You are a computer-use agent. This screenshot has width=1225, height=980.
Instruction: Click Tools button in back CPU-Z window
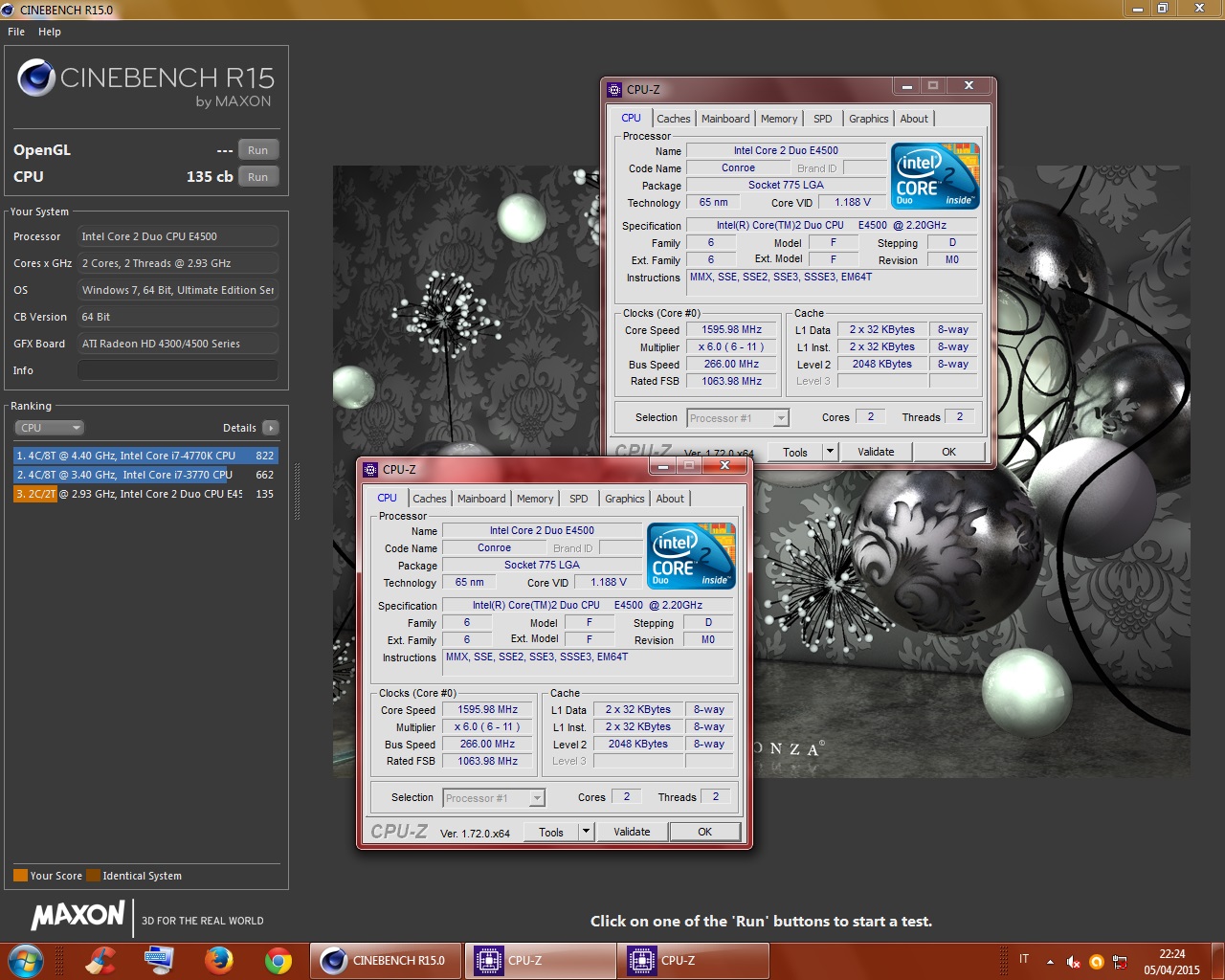tap(795, 453)
